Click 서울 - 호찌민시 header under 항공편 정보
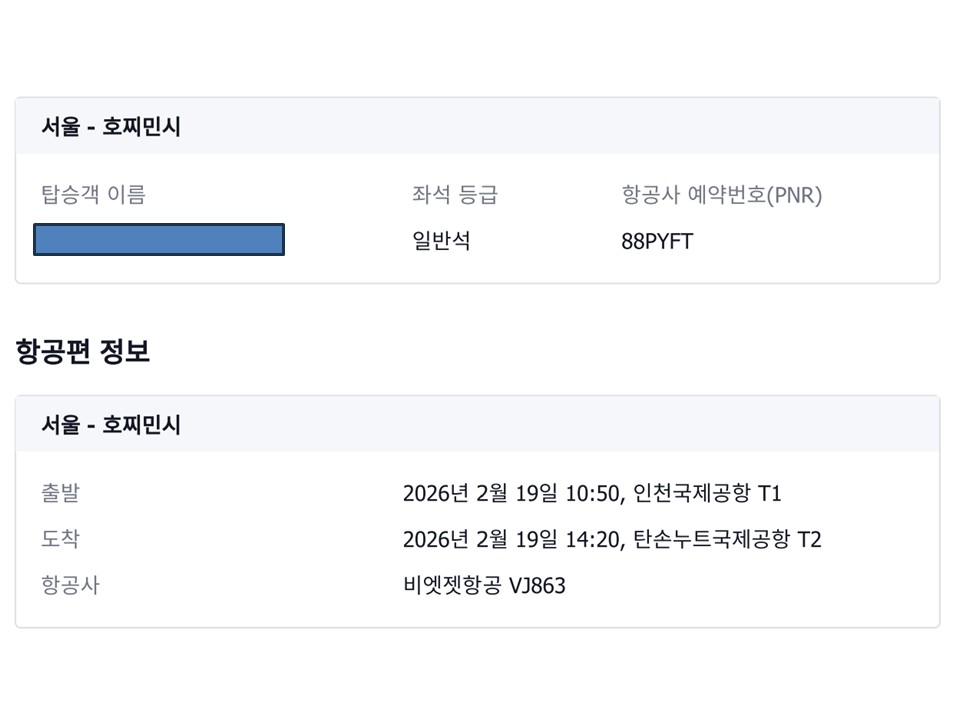Viewport: 960px width, 720px height. (x=111, y=424)
